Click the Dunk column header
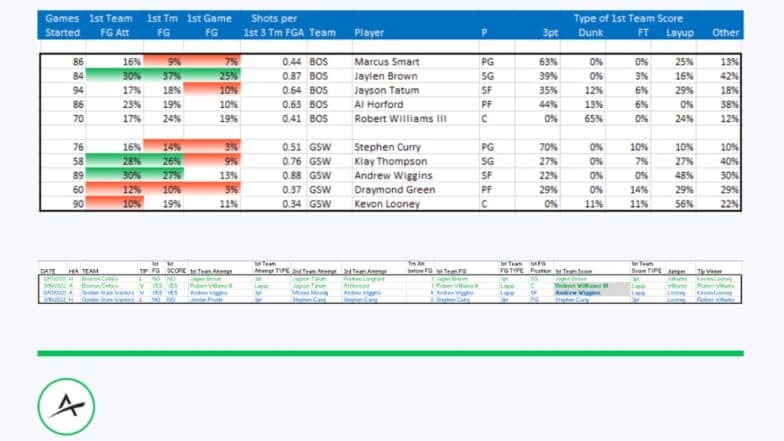Image resolution: width=784 pixels, height=441 pixels. (590, 32)
